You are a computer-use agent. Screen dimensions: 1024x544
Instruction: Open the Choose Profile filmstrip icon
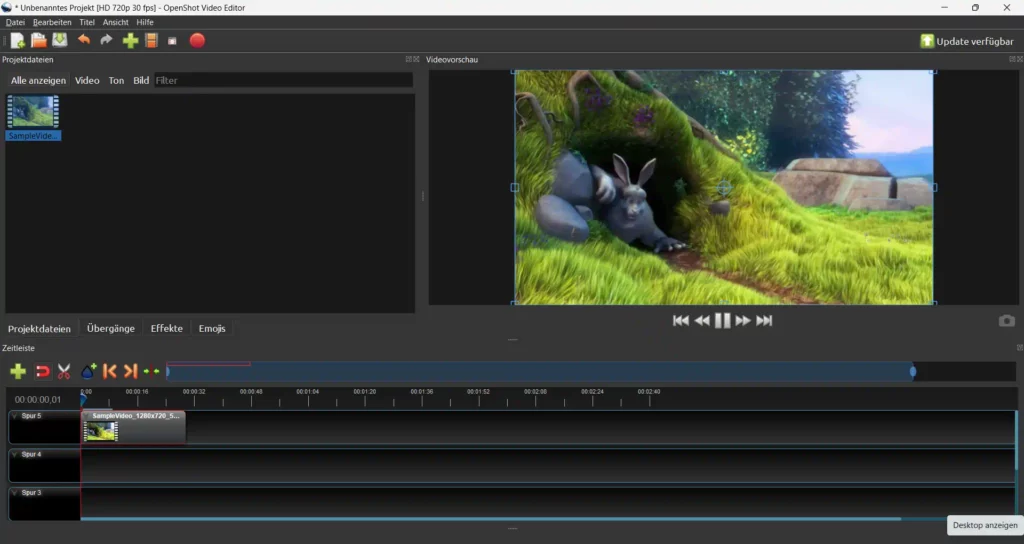click(151, 41)
